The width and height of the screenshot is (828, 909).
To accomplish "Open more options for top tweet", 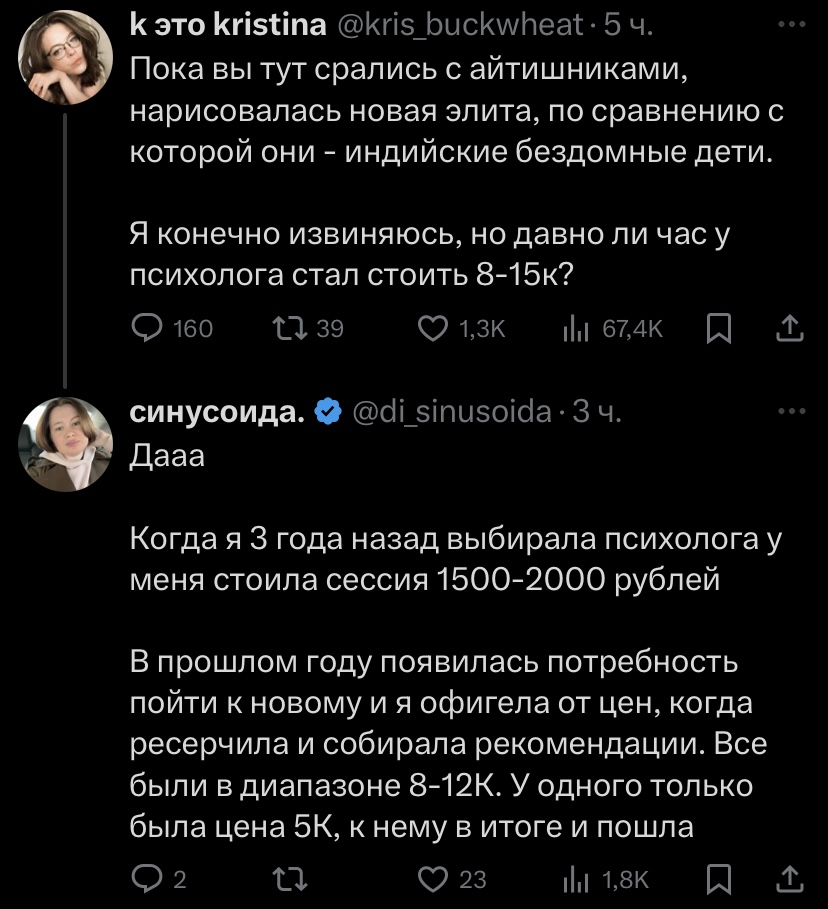I will click(x=790, y=24).
